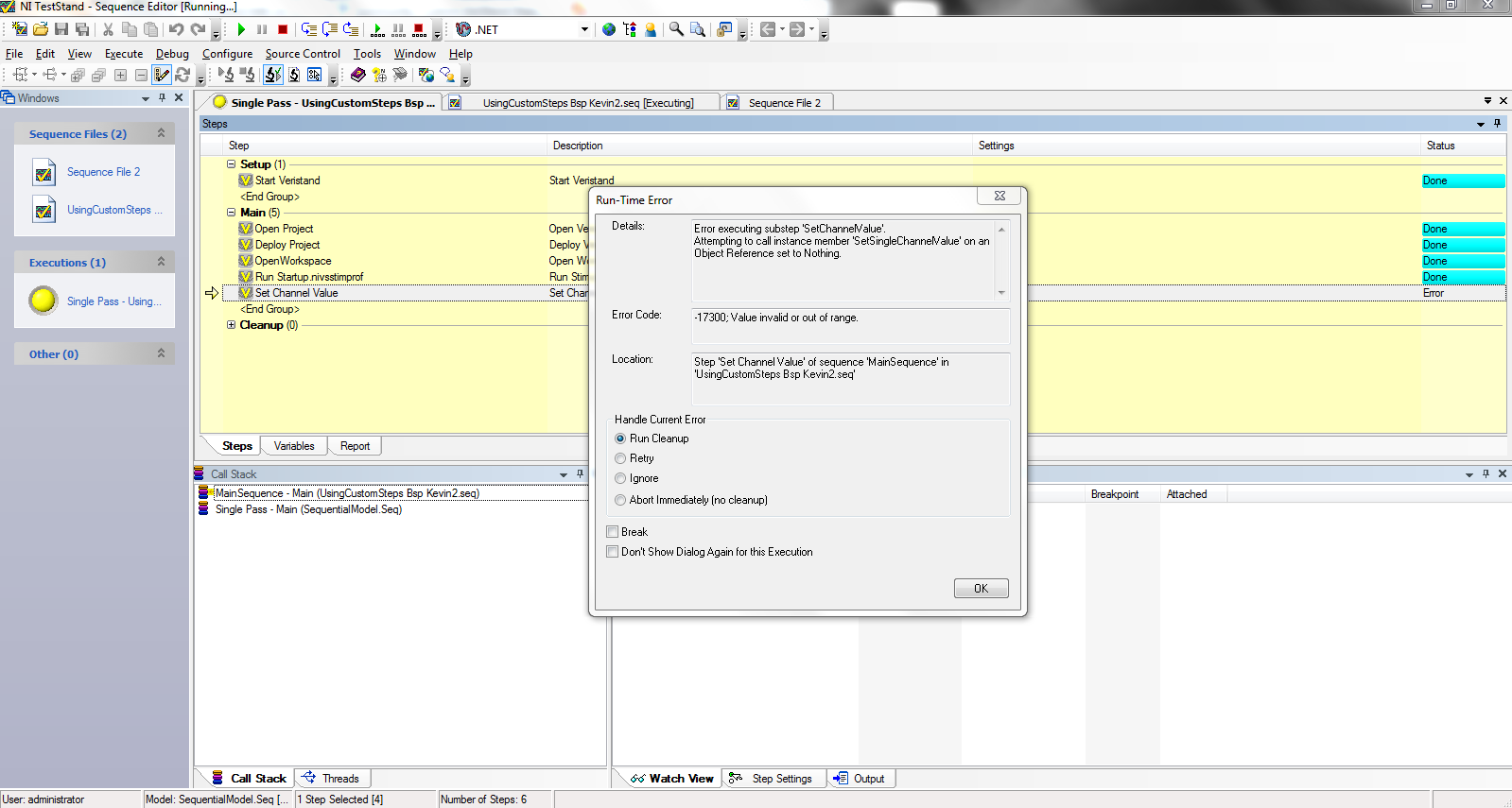
Task: Copy selection using toolbar copy icon
Action: pos(130,29)
